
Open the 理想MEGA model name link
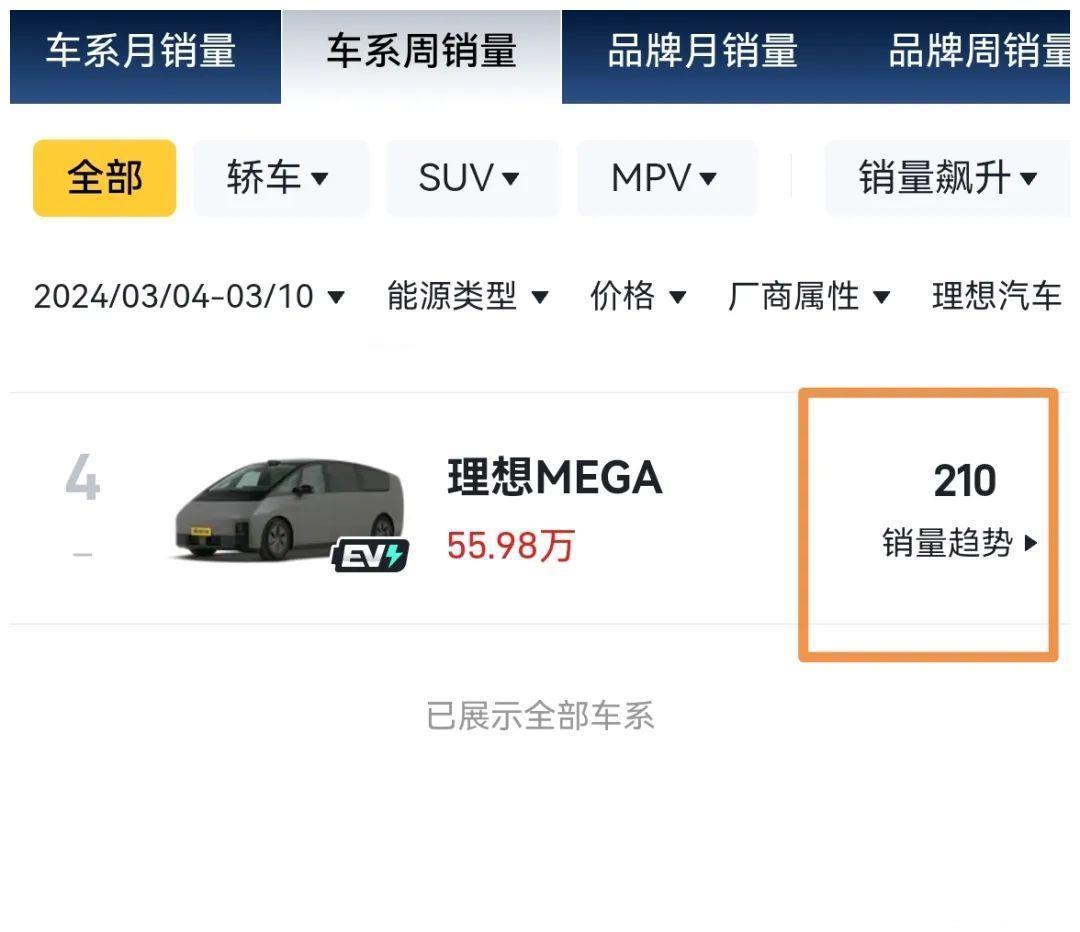[x=555, y=478]
